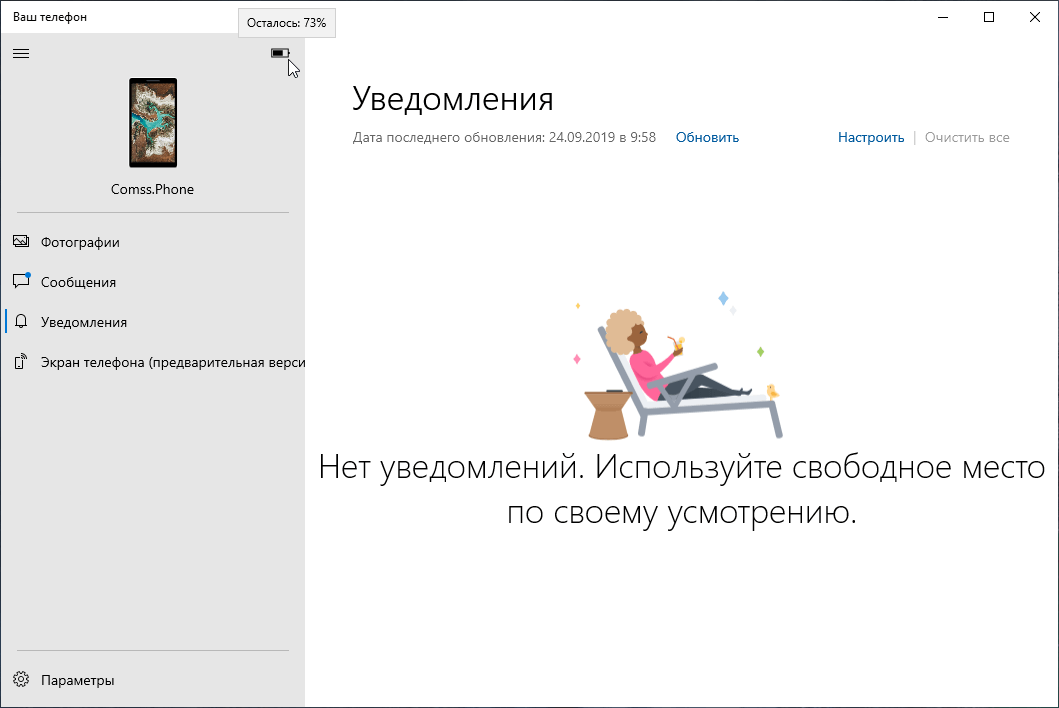Close the Ваш телефон window
The image size is (1059, 708).
(x=1035, y=17)
